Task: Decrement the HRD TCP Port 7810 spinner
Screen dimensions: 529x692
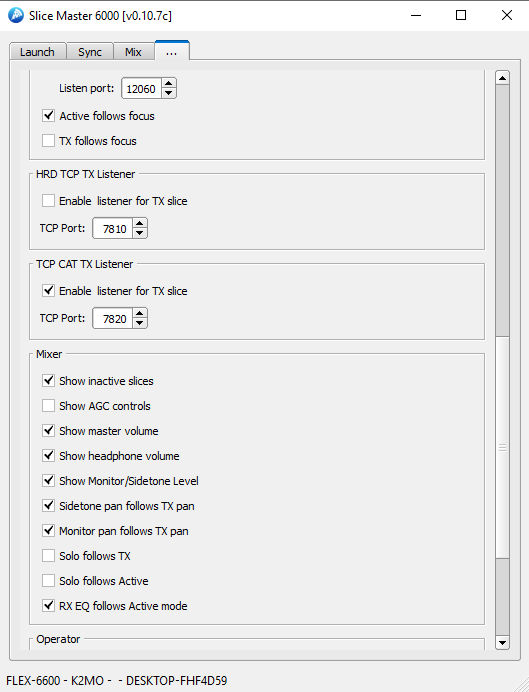Action: point(140,233)
